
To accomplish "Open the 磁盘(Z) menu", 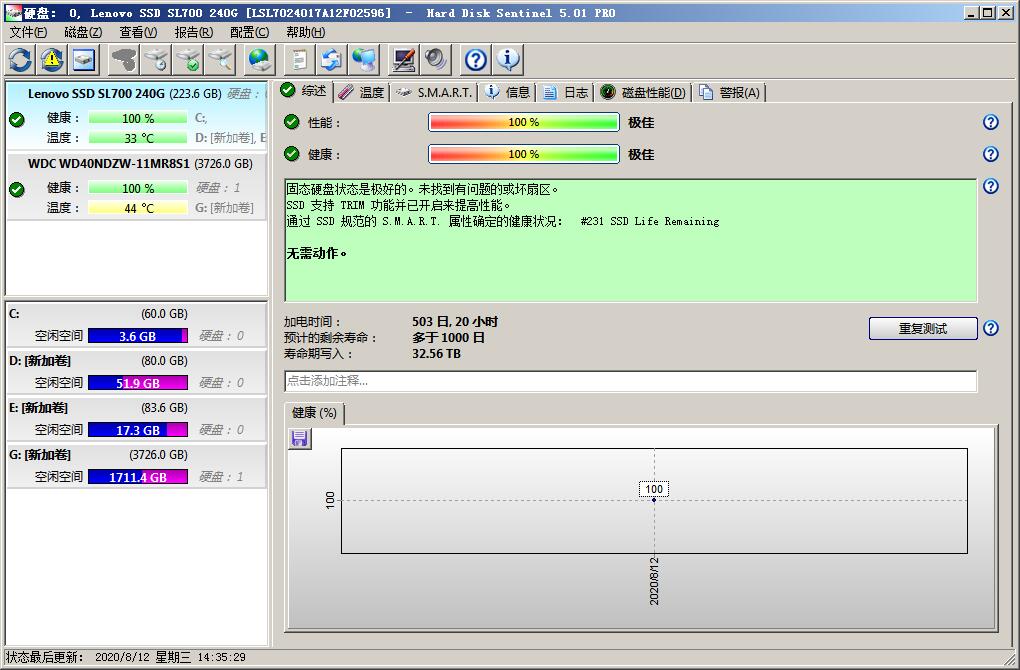I will (x=83, y=32).
